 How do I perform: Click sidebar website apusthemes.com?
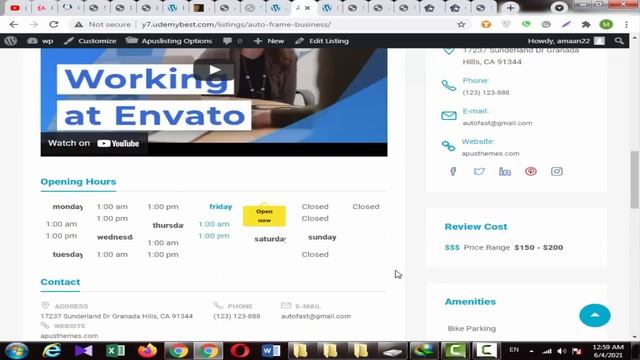point(491,153)
